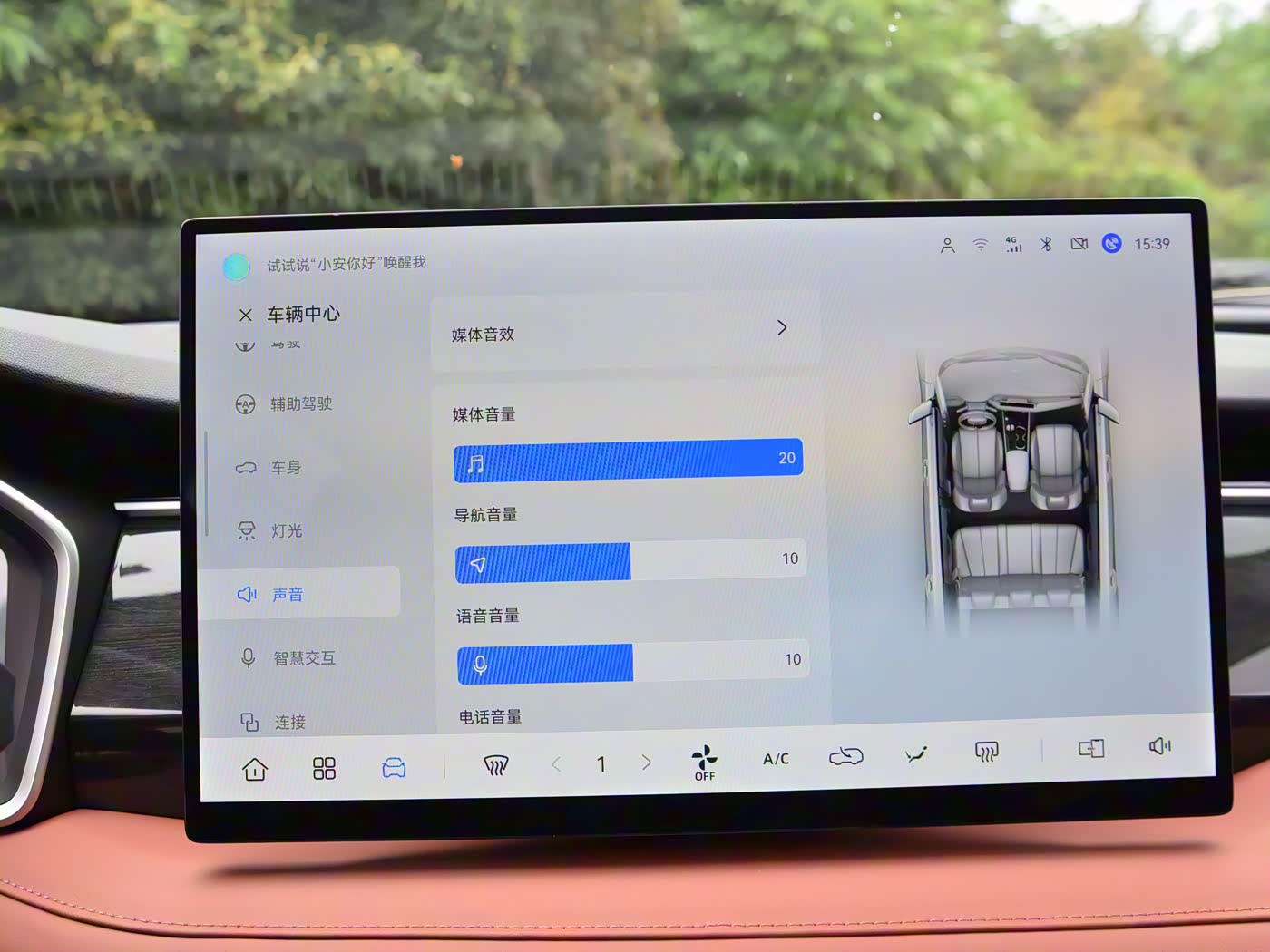Close the 车辆中心 panel
This screenshot has height=952, width=1270.
245,316
